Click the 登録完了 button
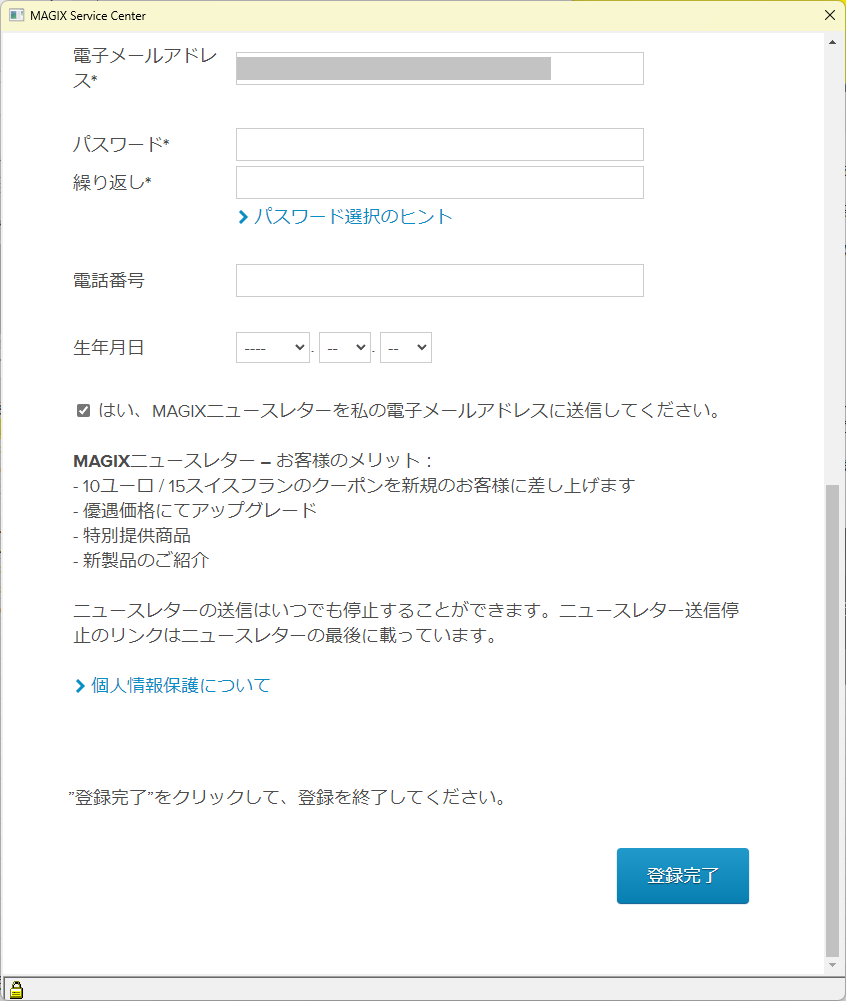This screenshot has width=846, height=1001. [683, 875]
